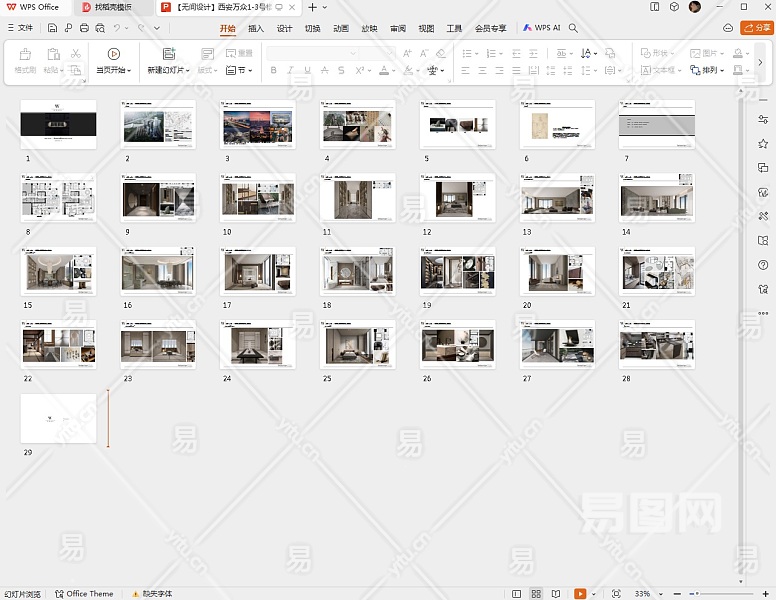
Task: Switch to reading view in status bar
Action: pyautogui.click(x=554, y=594)
